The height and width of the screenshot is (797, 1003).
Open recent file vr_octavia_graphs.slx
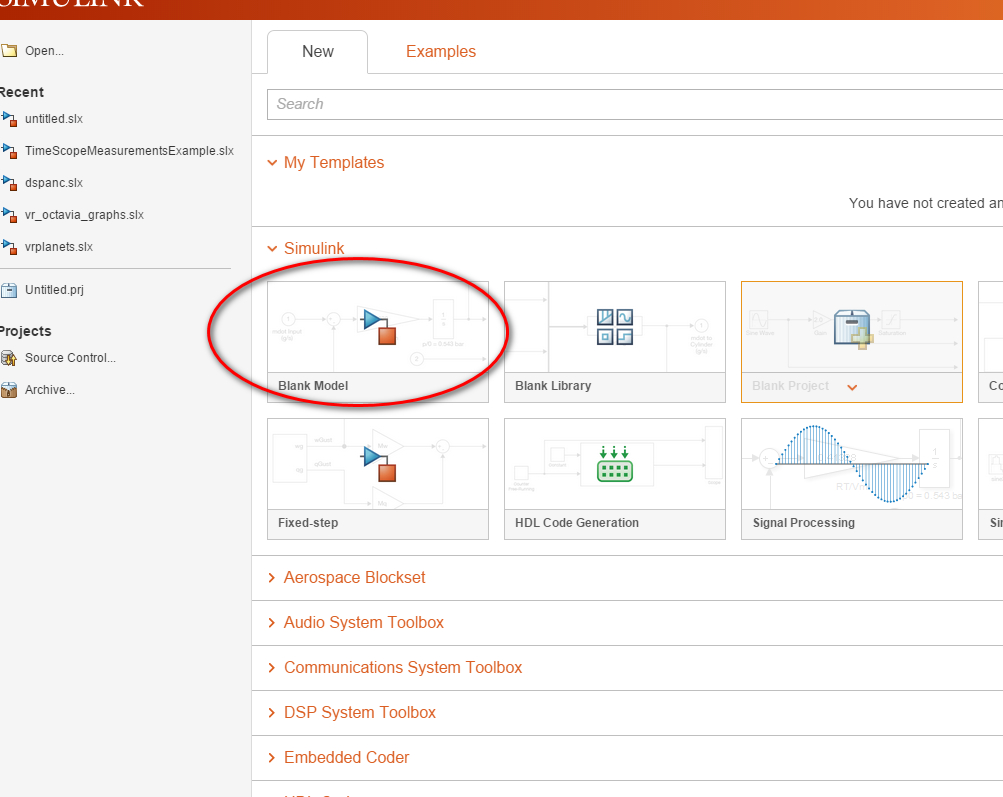[x=84, y=215]
